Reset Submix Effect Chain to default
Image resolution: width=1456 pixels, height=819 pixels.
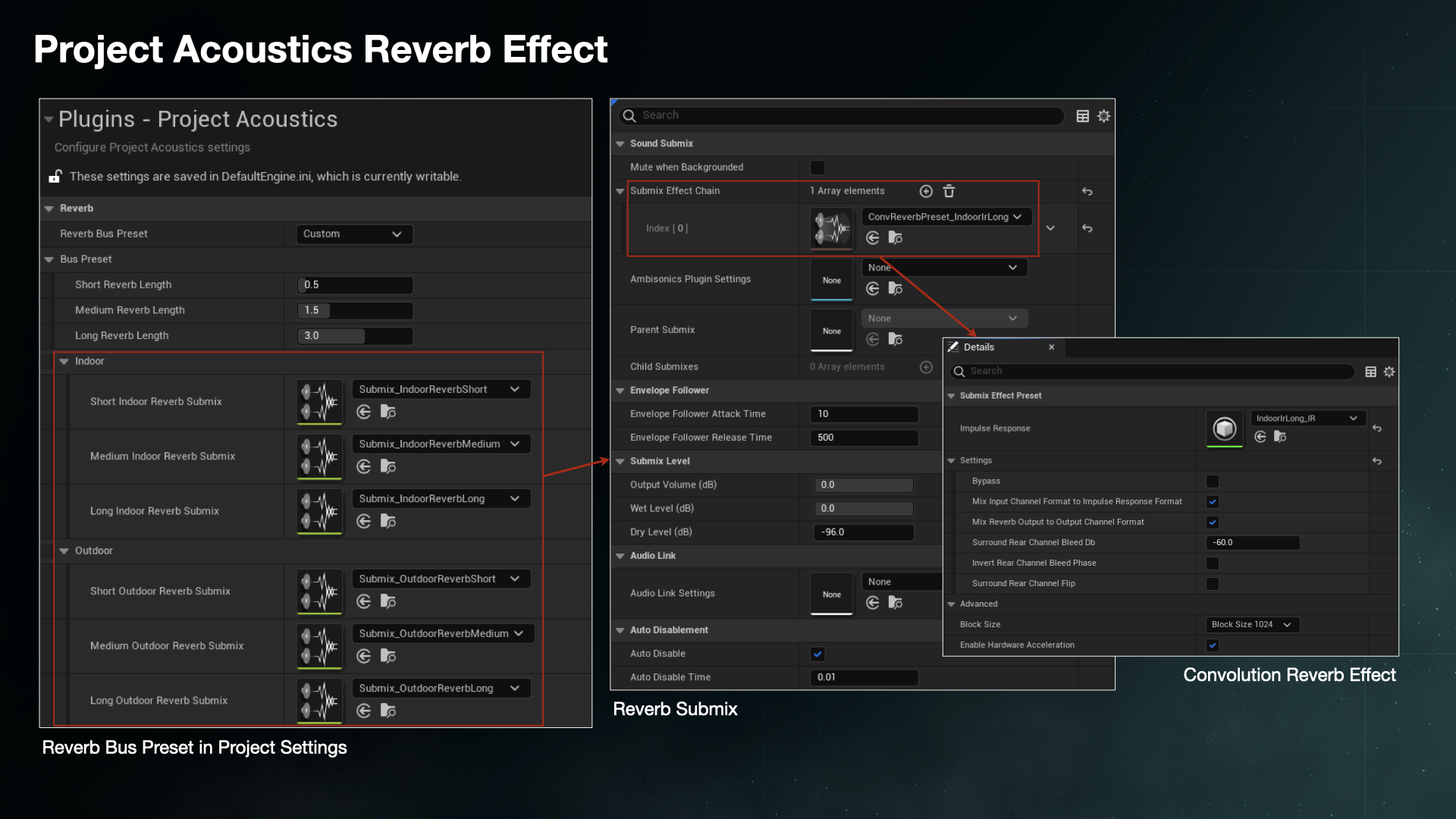click(x=1087, y=191)
